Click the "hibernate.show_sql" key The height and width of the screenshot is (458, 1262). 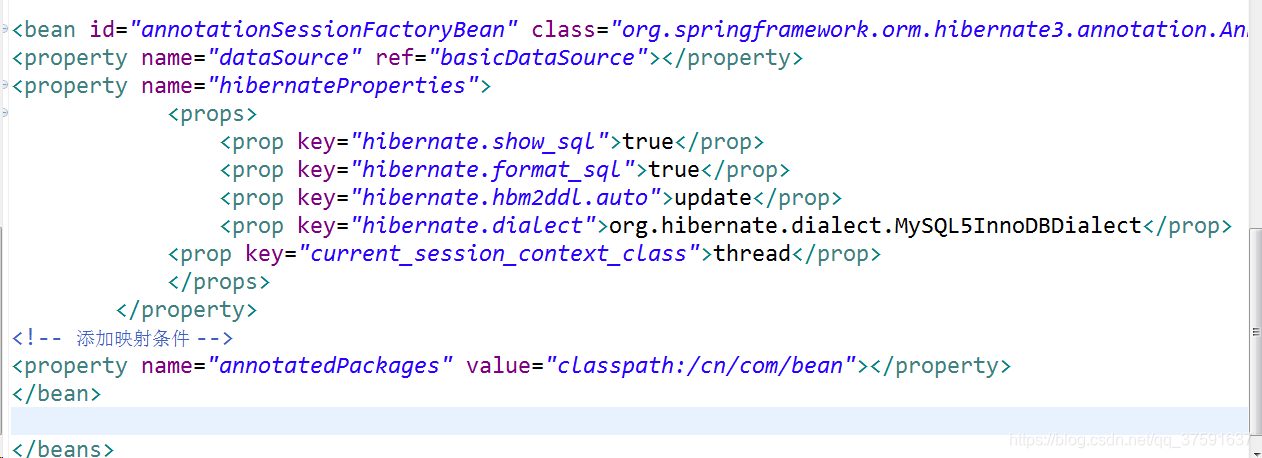[479, 142]
